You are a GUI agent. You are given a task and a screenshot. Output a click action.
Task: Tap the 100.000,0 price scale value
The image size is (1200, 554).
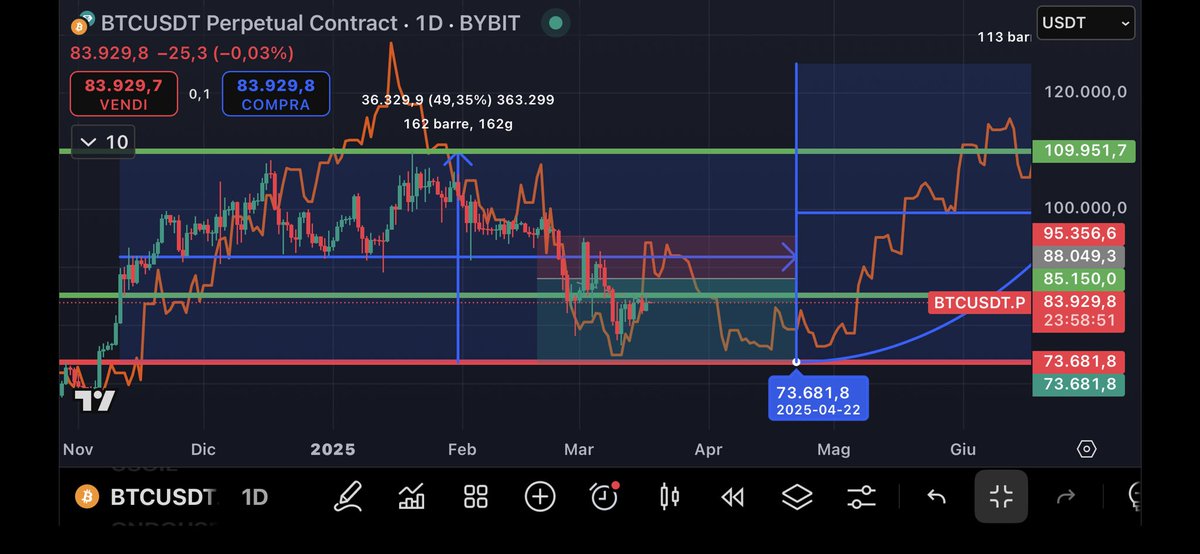[x=1086, y=208]
